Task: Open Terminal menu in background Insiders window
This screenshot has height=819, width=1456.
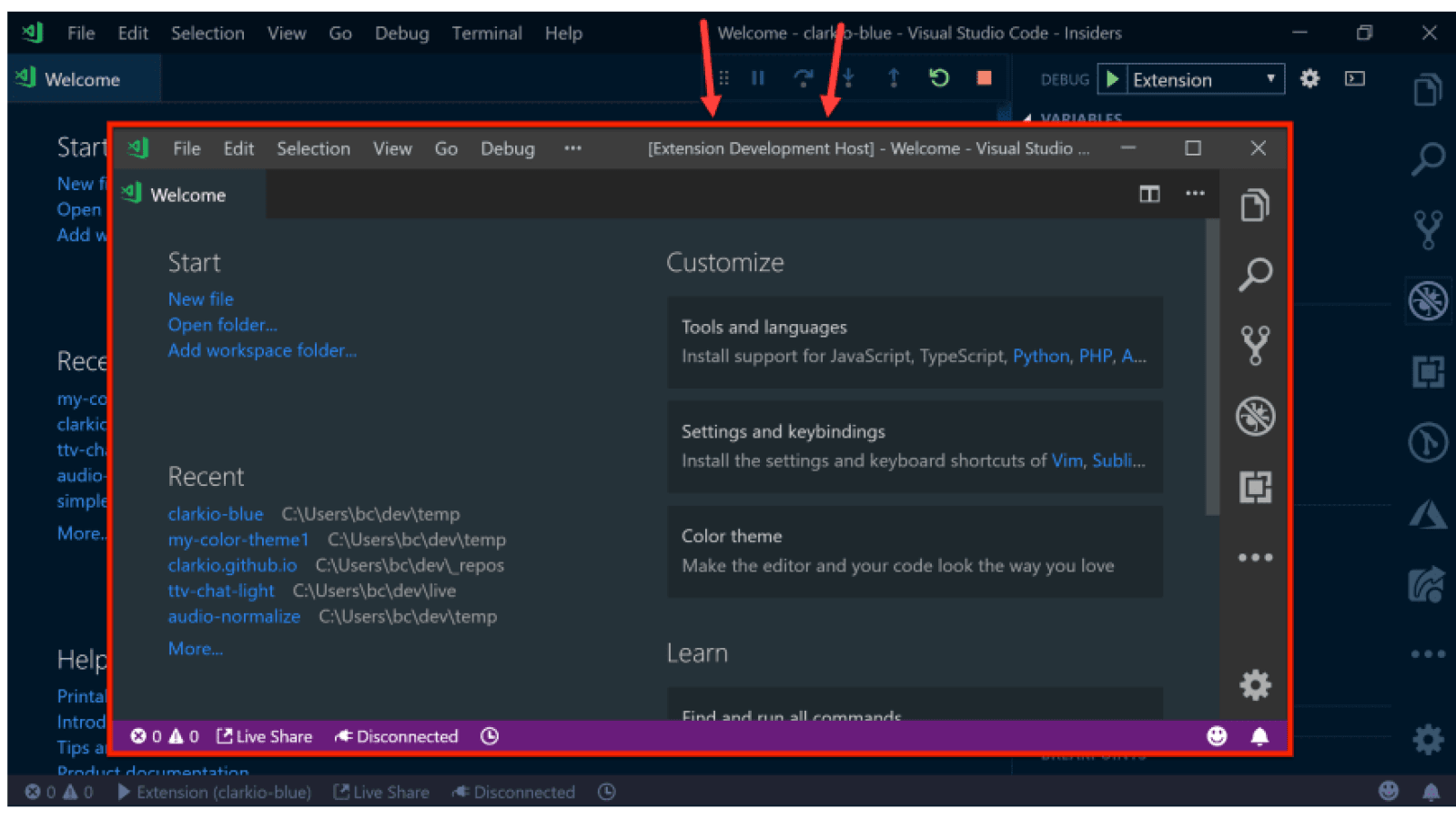Action: [487, 33]
